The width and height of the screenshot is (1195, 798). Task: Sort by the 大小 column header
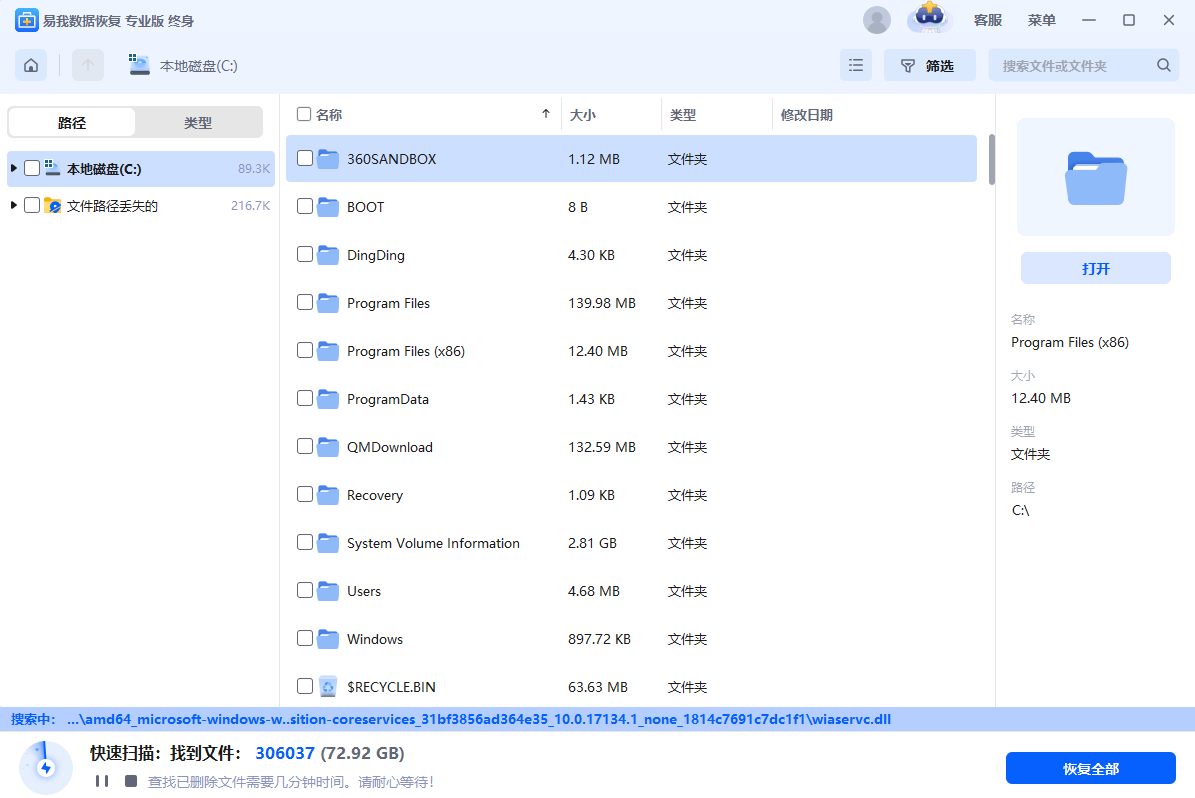pyautogui.click(x=583, y=115)
